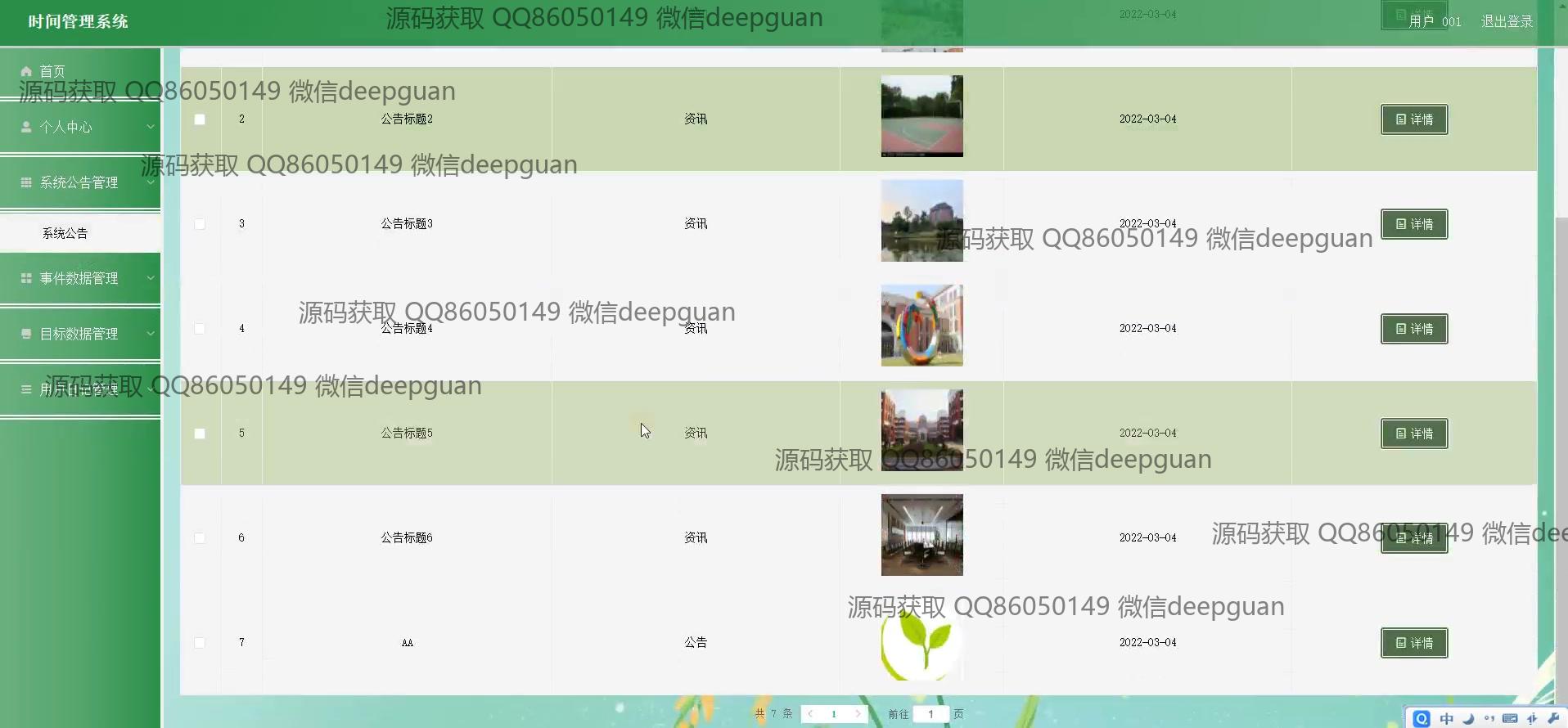Click the icon beside 目标数据管理
The image size is (1568, 728).
click(x=26, y=334)
